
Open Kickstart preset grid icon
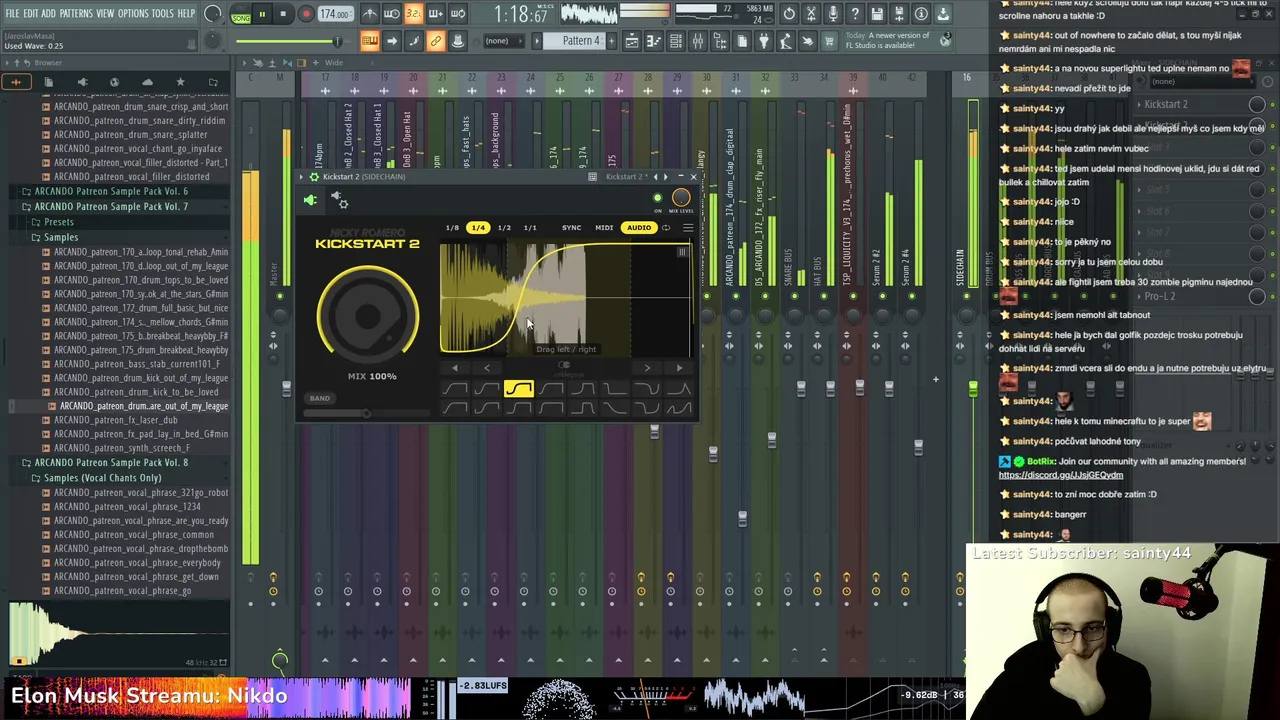pyautogui.click(x=592, y=176)
